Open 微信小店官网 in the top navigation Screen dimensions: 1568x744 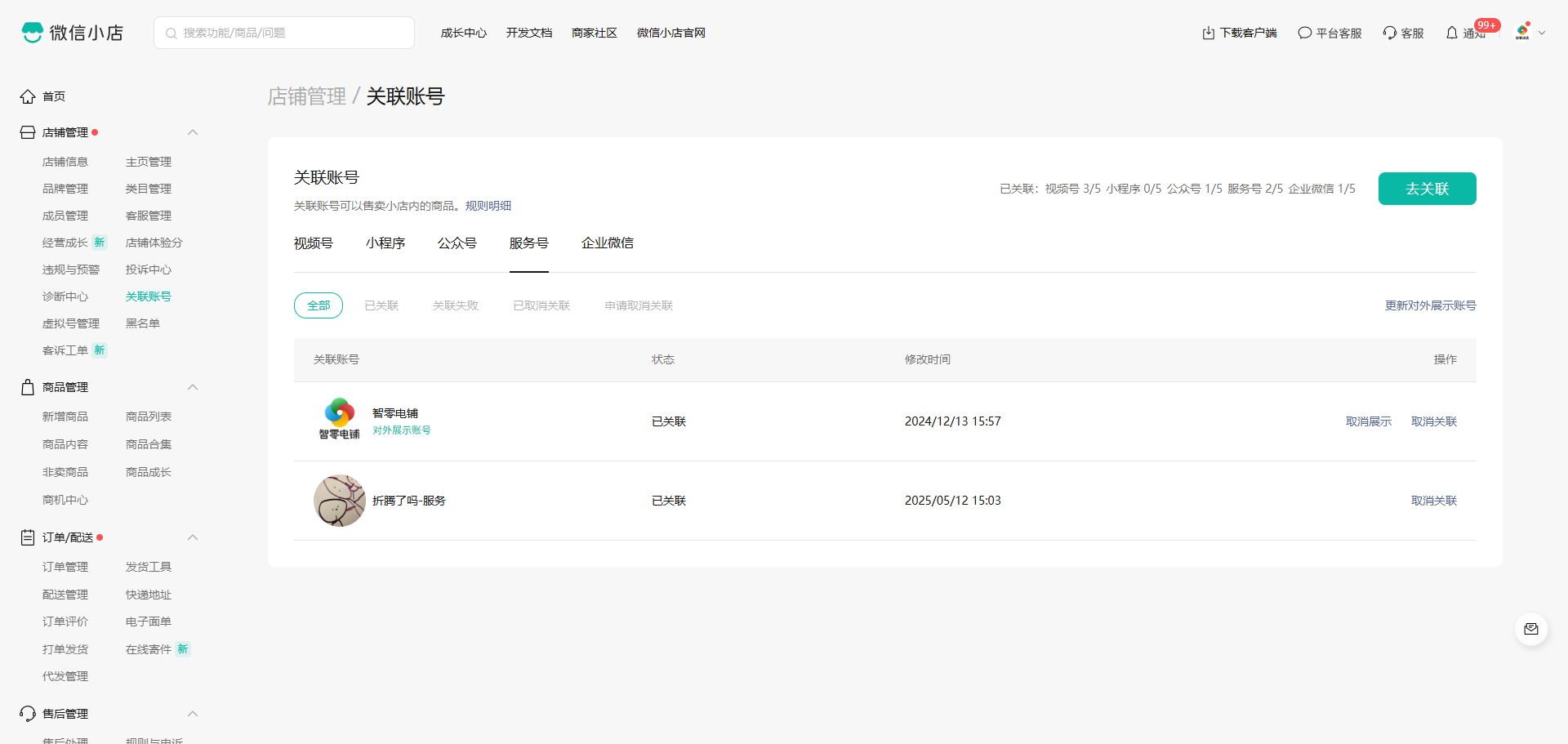[x=671, y=33]
